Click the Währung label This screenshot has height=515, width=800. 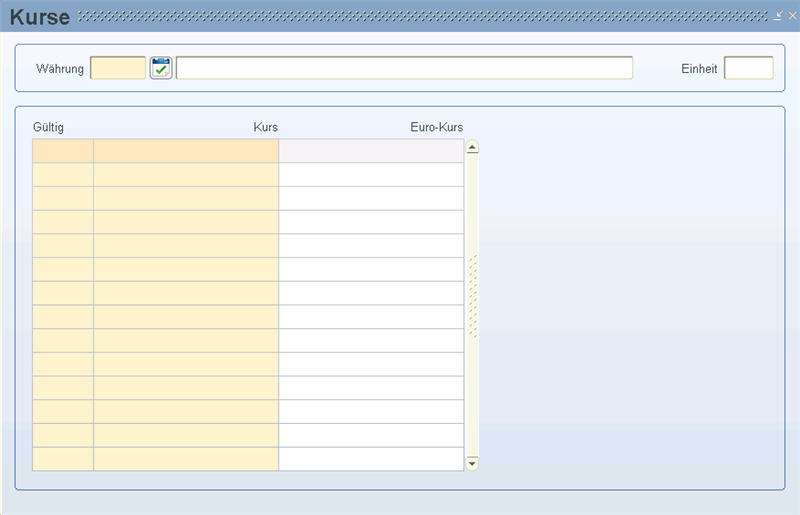(60, 68)
